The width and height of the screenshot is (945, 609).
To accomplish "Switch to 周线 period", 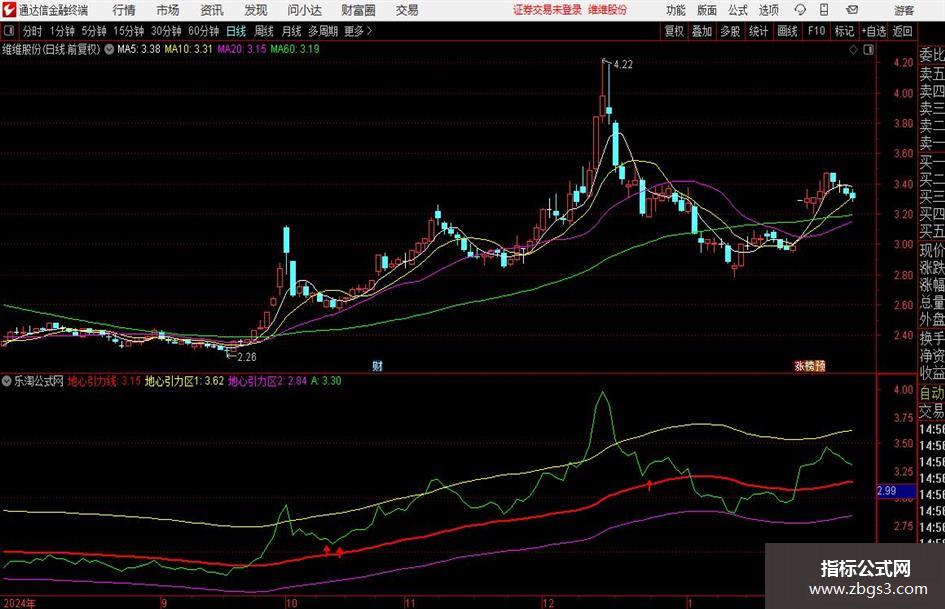I will point(264,31).
